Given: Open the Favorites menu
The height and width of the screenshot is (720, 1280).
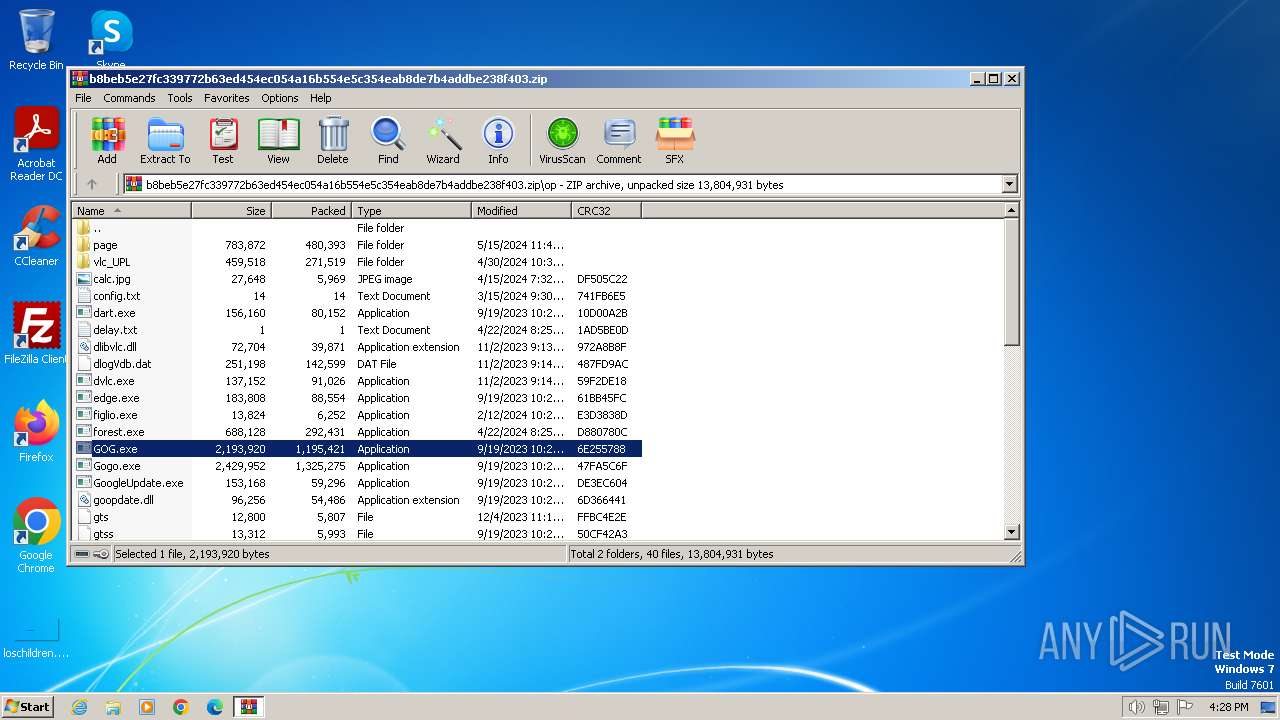Looking at the screenshot, I should [x=227, y=98].
